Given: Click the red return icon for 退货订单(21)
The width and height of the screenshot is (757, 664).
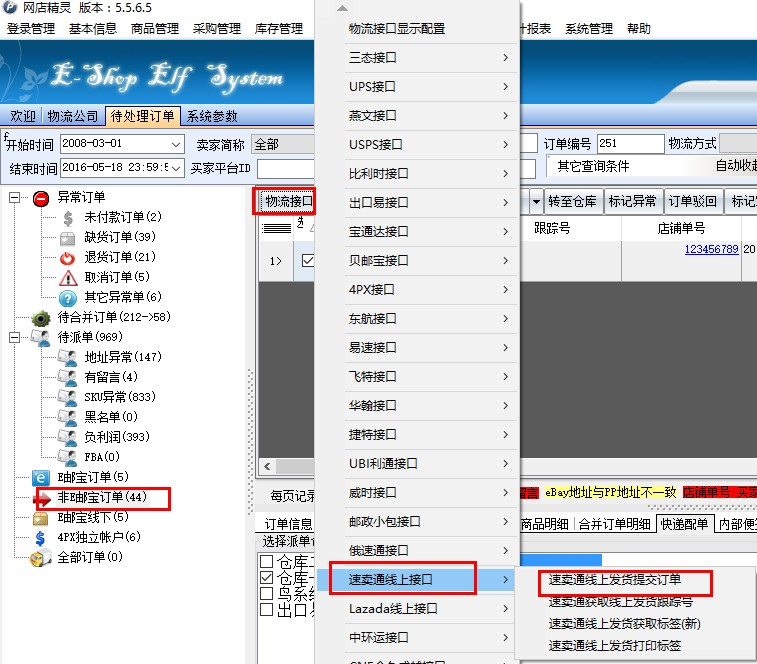Looking at the screenshot, I should tap(68, 258).
